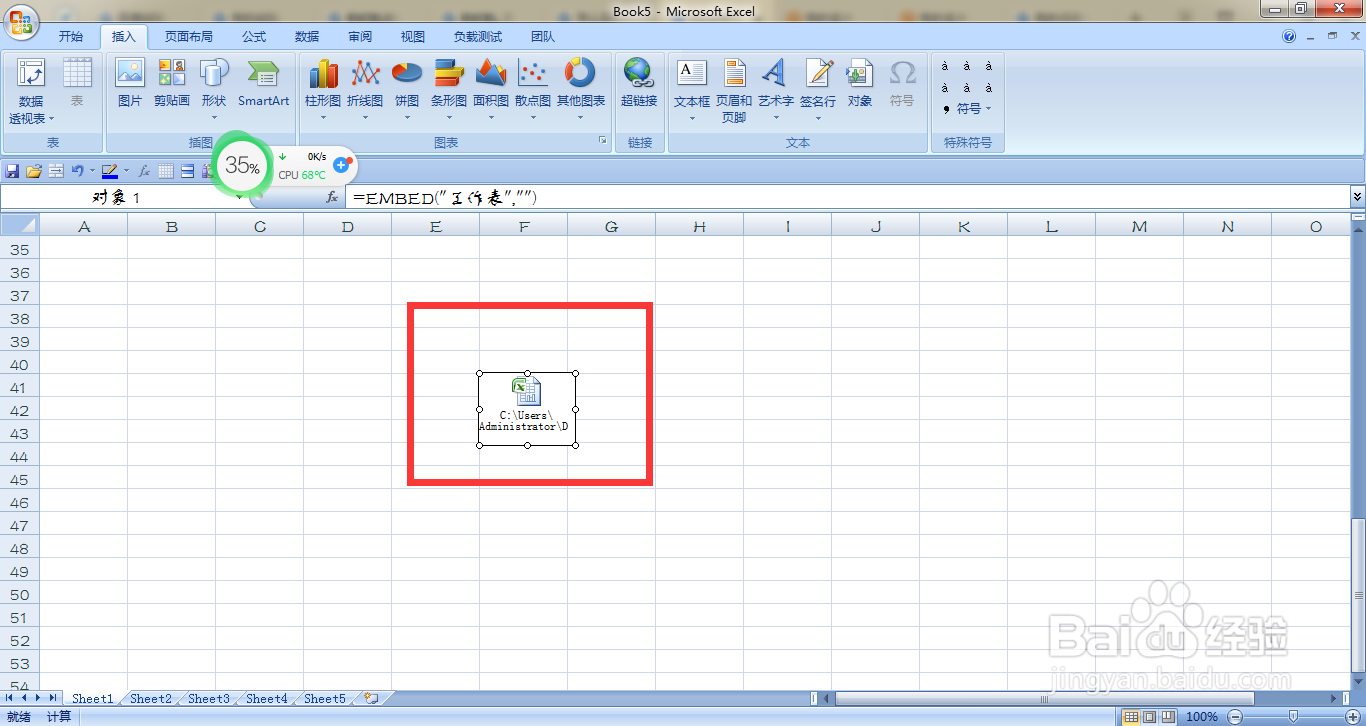Switch to the 数据 tab
Viewport: 1366px width, 726px height.
tap(307, 37)
